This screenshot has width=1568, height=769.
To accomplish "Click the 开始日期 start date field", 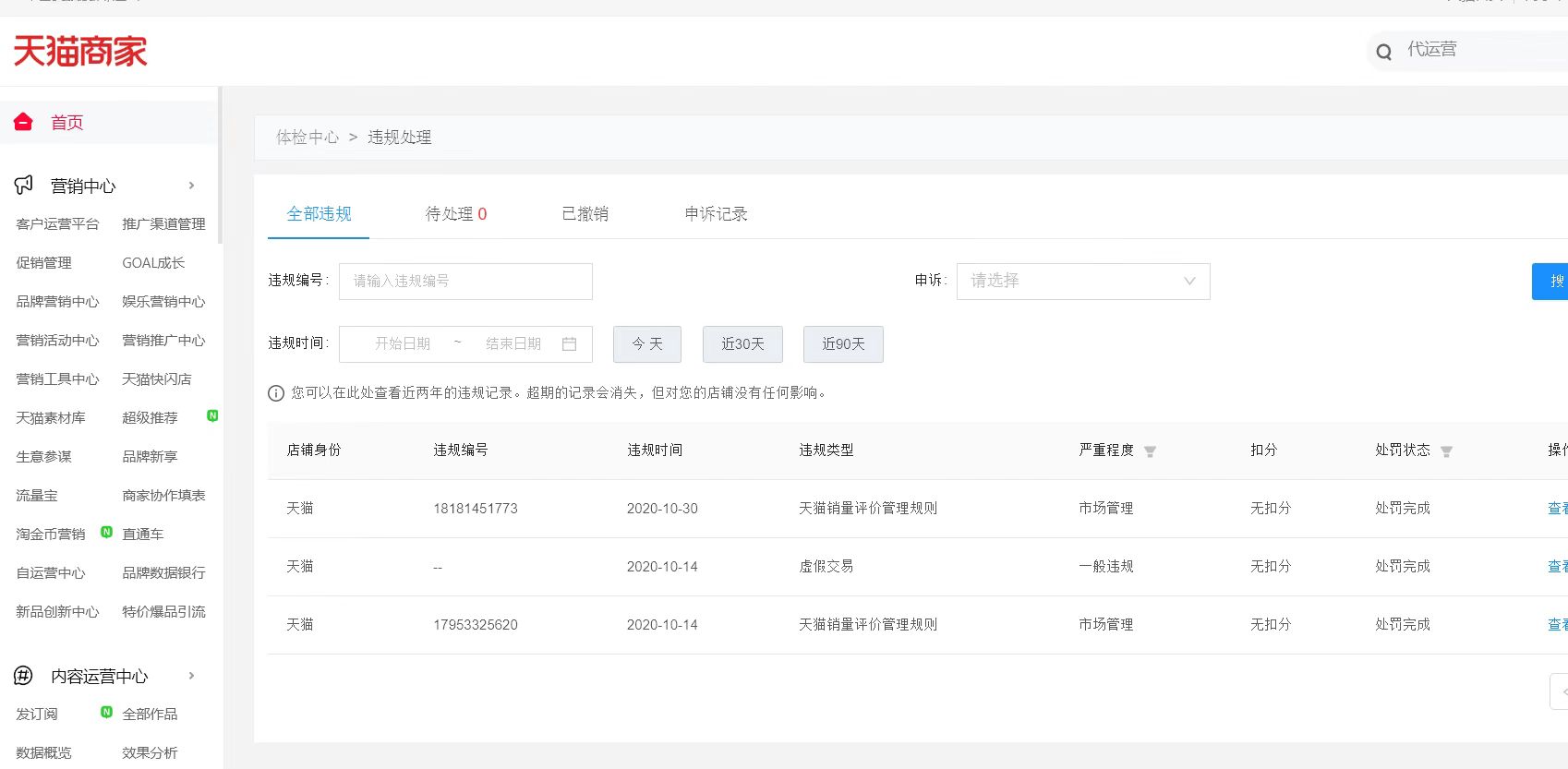I will [x=403, y=343].
